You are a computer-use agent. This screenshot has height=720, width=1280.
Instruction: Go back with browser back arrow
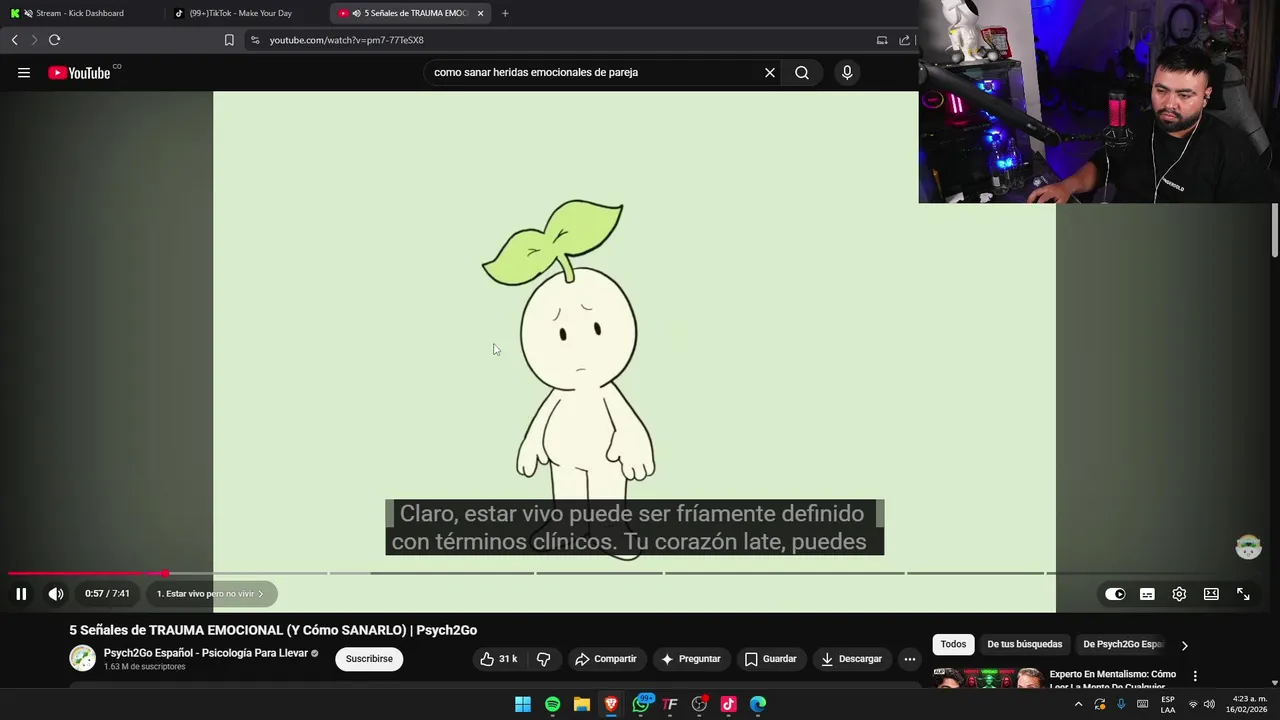point(14,40)
